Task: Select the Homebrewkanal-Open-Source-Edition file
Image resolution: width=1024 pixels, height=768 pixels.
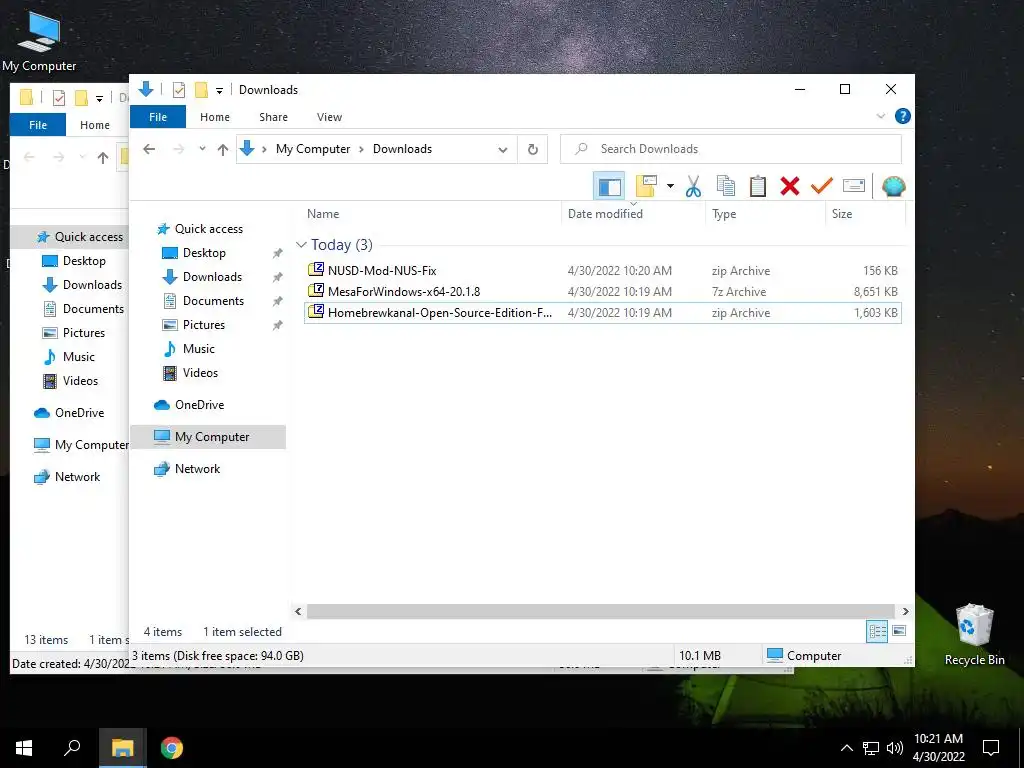Action: pos(602,312)
